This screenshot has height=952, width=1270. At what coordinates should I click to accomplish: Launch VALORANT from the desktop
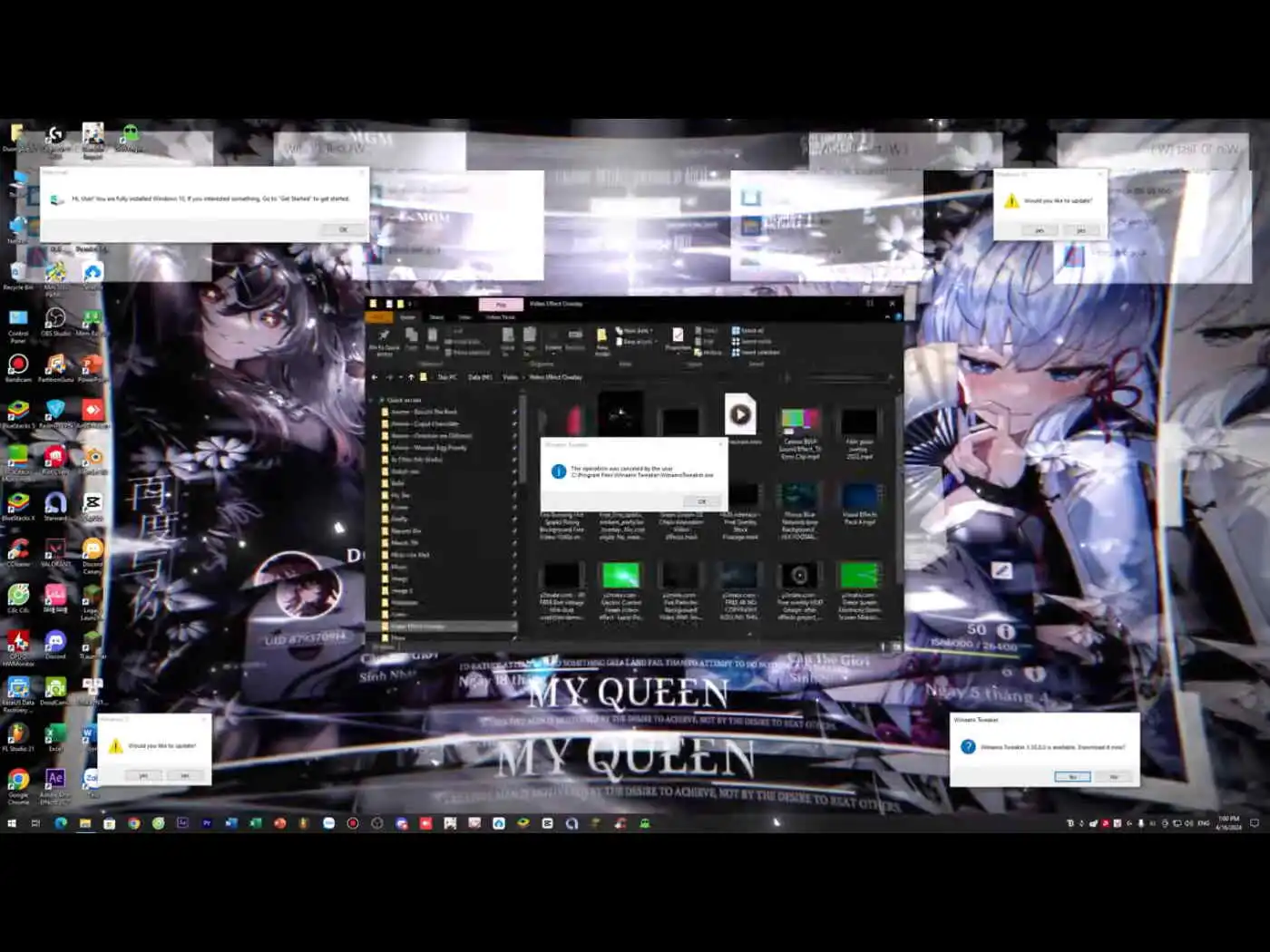coord(55,553)
